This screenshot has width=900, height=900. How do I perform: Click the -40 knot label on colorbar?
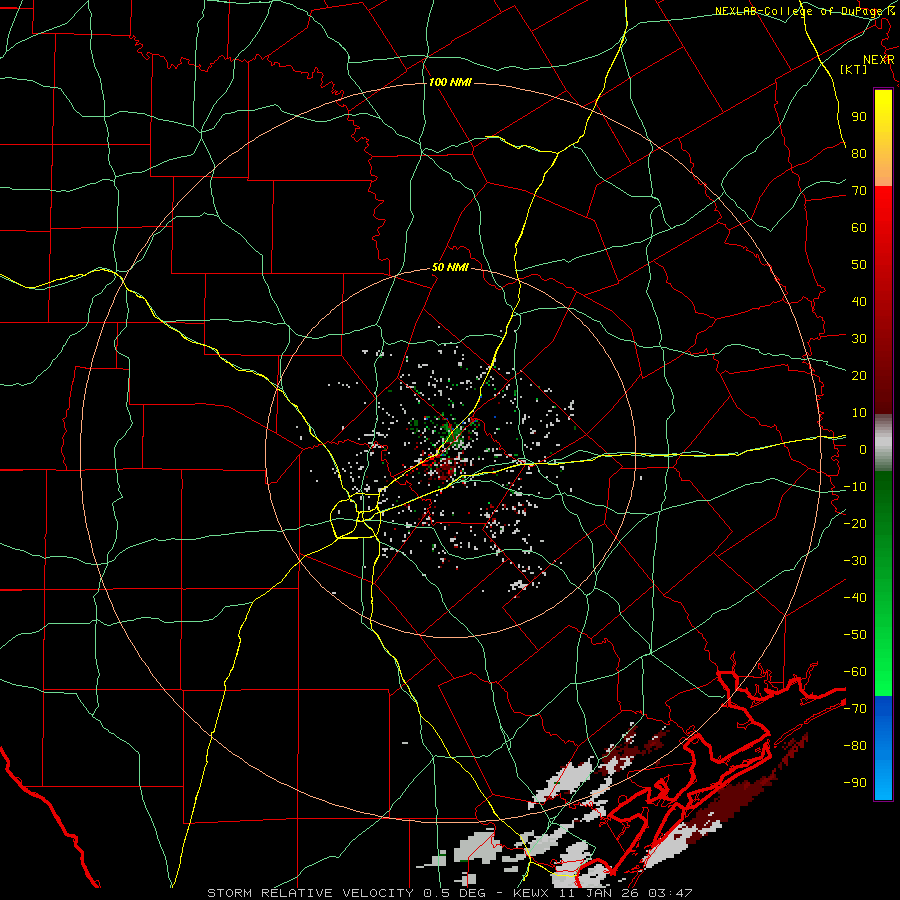tap(855, 598)
